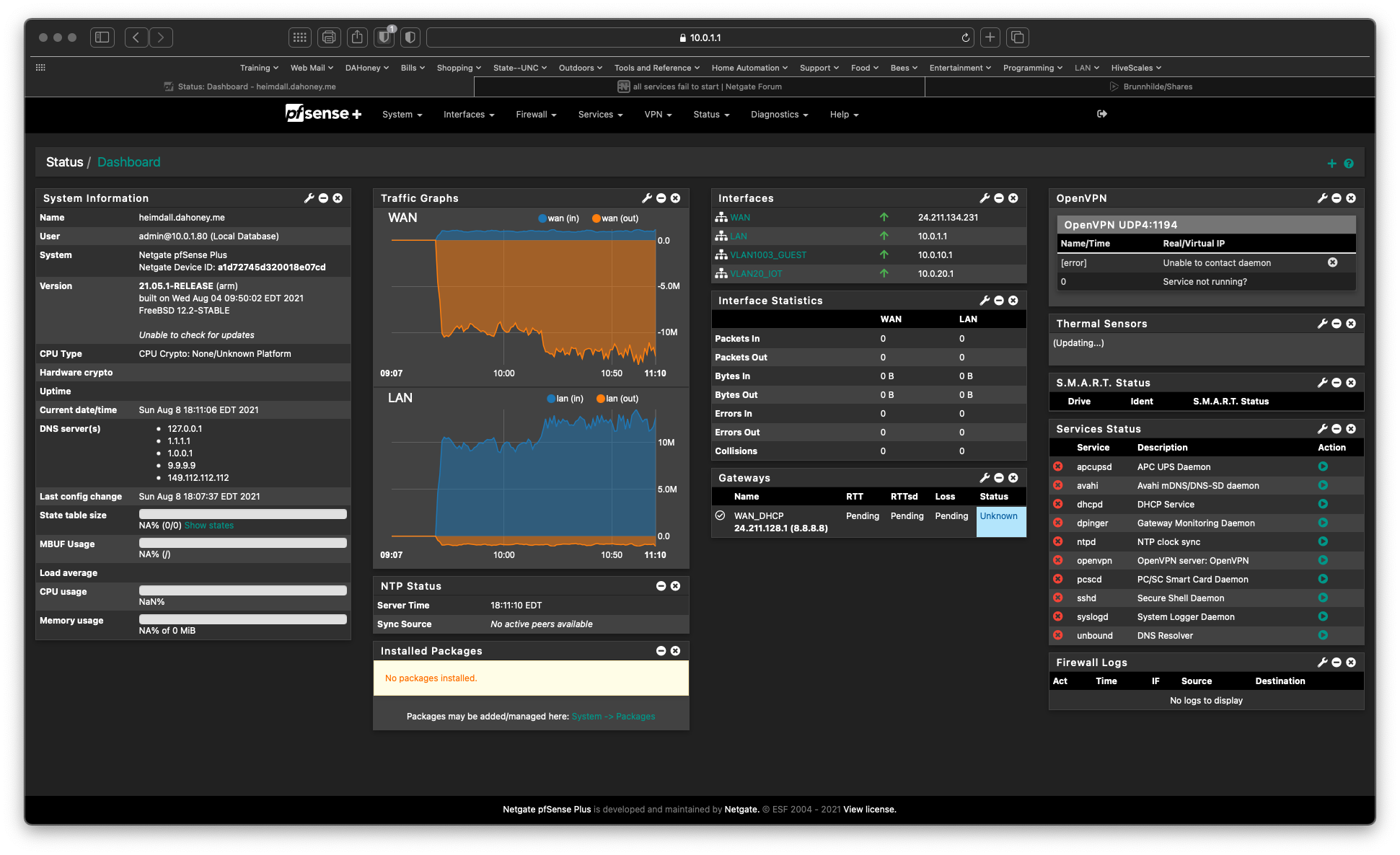The width and height of the screenshot is (1400, 855).
Task: Open the Firewall menu
Action: click(x=536, y=115)
